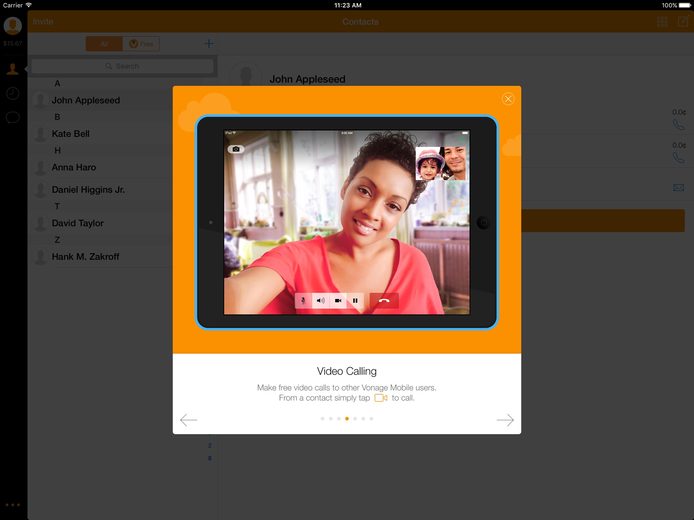Go back to the previous tutorial slide arrow
Image resolution: width=694 pixels, height=520 pixels.
coord(189,420)
